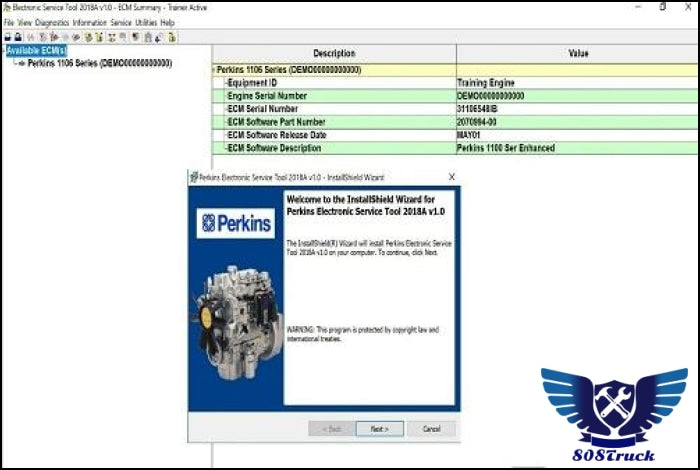Click the Description column header
700x470 pixels.
[x=333, y=53]
